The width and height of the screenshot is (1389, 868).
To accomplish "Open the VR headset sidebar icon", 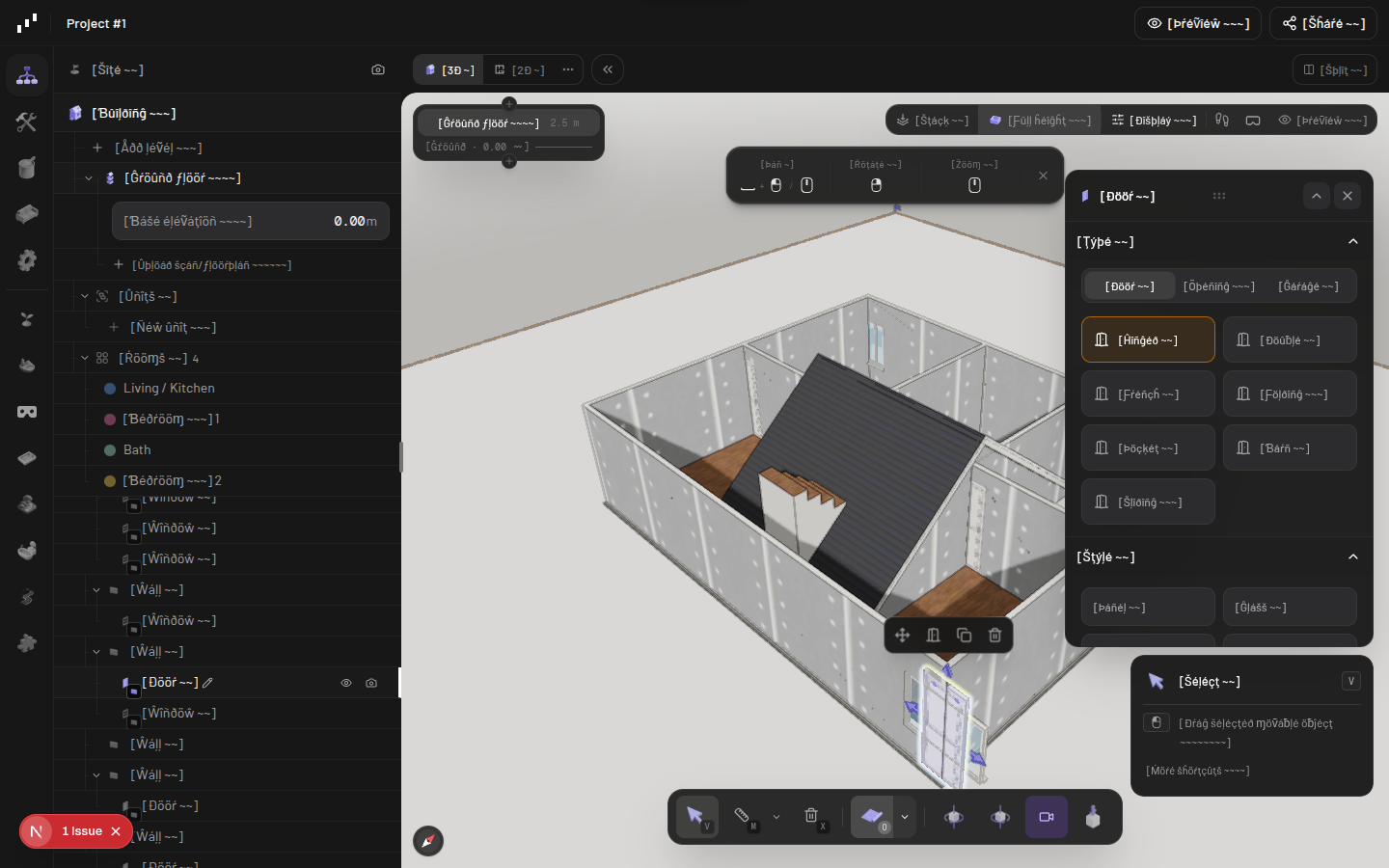I will [x=27, y=412].
